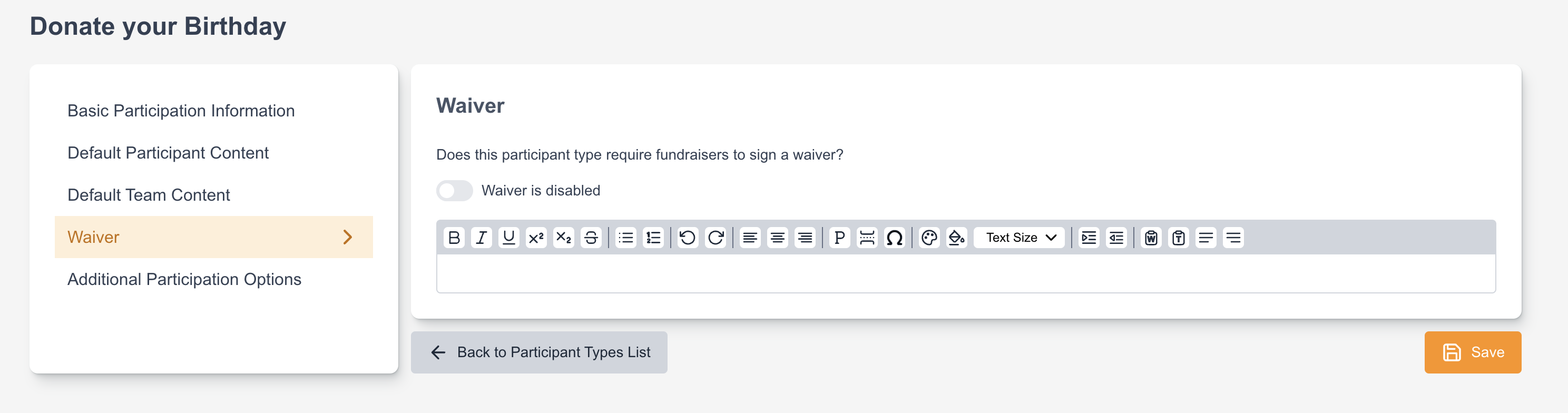This screenshot has width=1568, height=413.
Task: Center align the text
Action: [777, 238]
